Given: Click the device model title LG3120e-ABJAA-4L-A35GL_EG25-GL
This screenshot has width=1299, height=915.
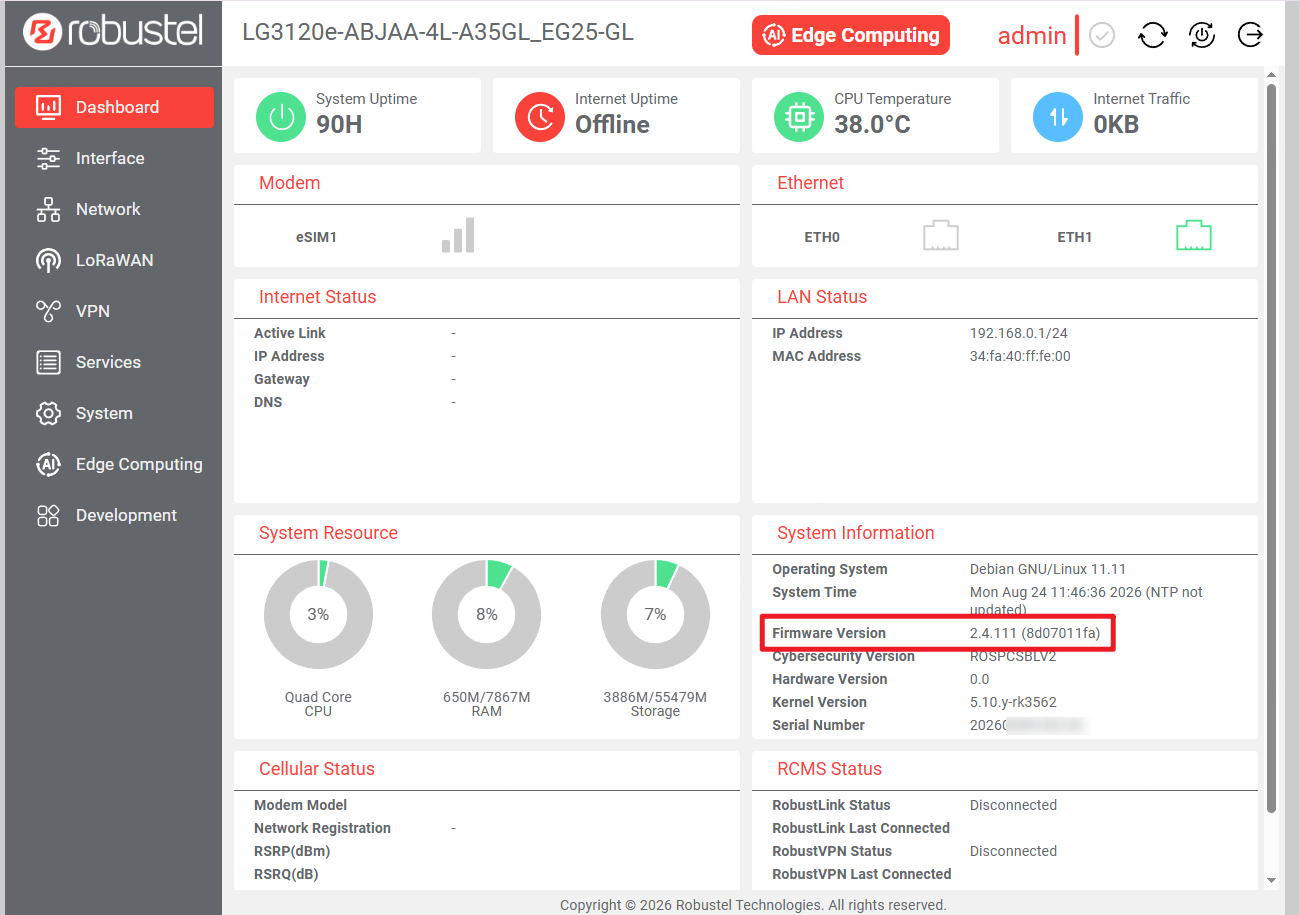Looking at the screenshot, I should (438, 32).
